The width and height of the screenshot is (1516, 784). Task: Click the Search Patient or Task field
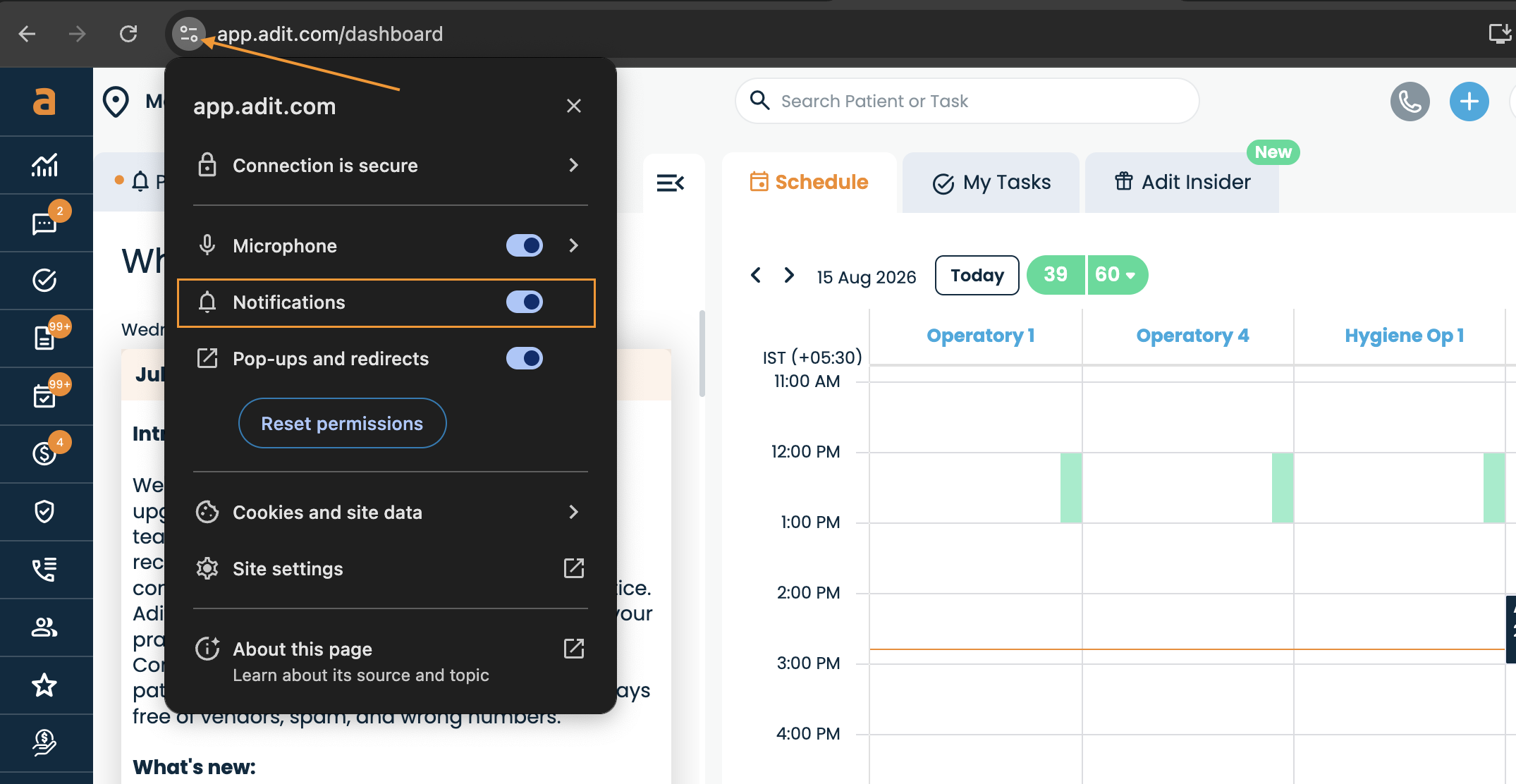tap(967, 102)
